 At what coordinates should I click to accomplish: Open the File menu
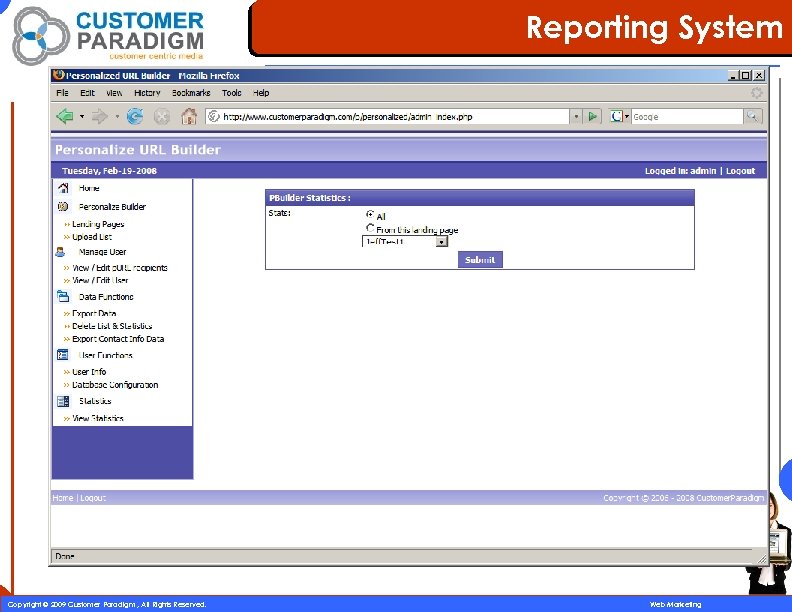[x=62, y=93]
